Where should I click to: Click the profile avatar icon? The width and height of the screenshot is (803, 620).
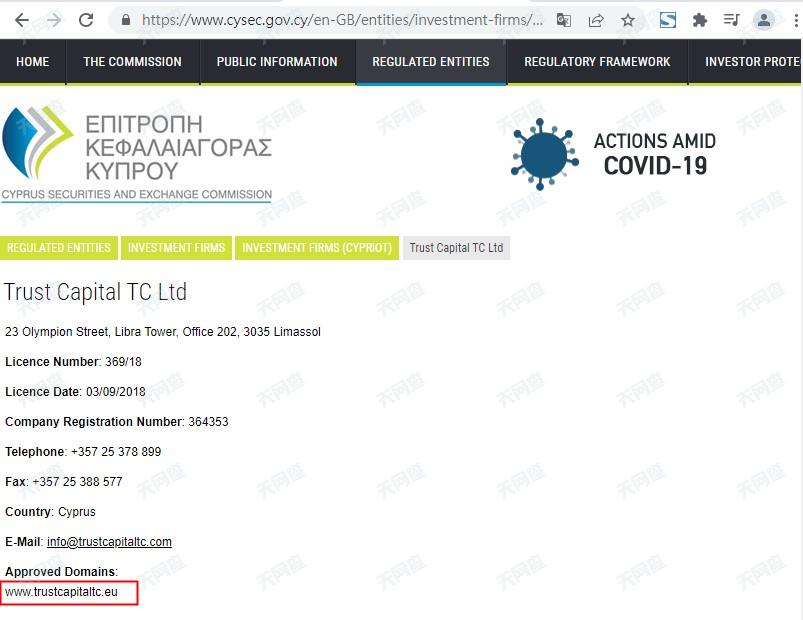point(764,20)
